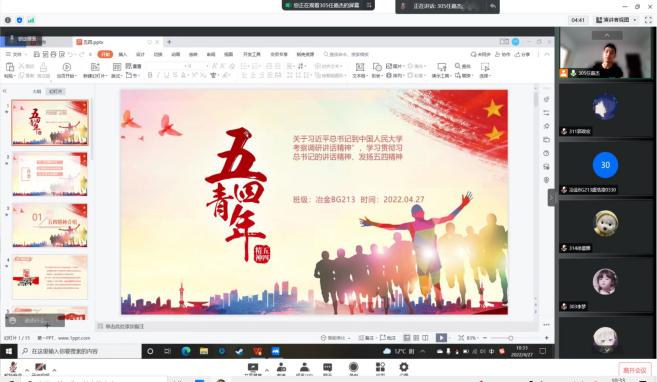Switch to normal view mode icon
This screenshot has width=657, height=382.
(406, 338)
